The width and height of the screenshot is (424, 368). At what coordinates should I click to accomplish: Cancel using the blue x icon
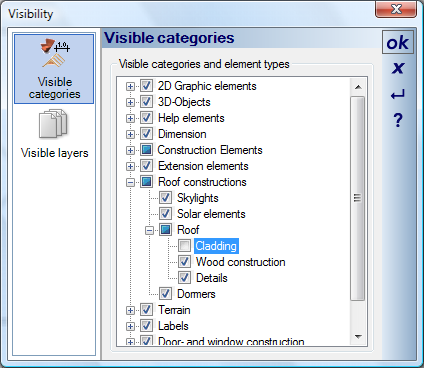398,68
